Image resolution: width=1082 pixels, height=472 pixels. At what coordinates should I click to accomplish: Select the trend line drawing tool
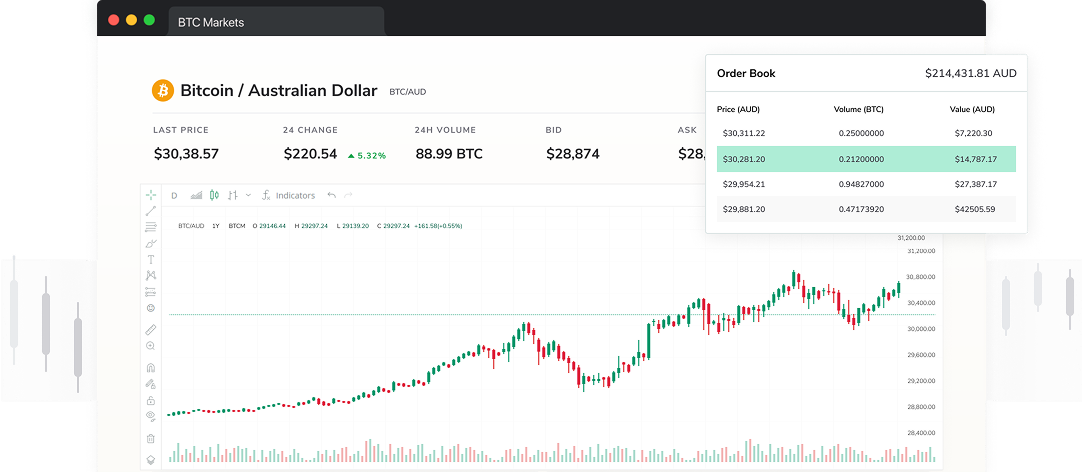point(151,211)
